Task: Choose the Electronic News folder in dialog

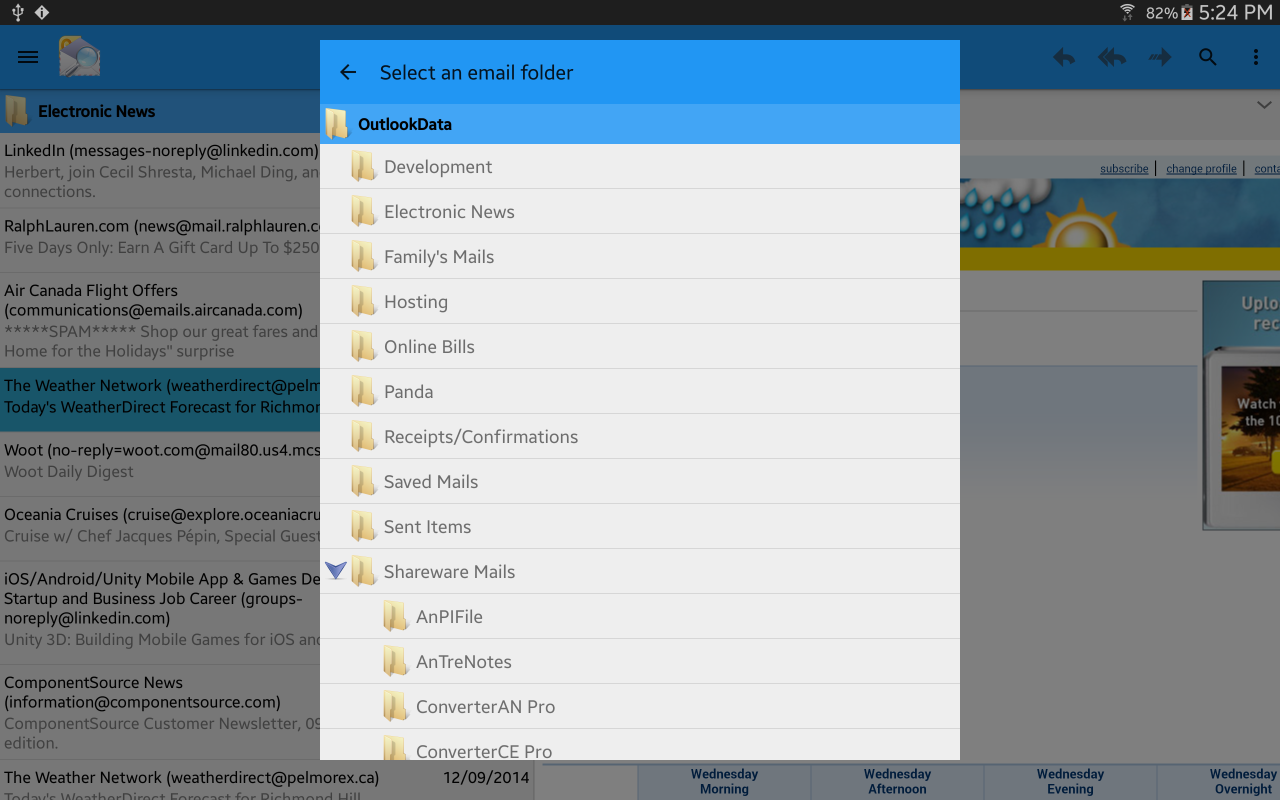Action: pyautogui.click(x=640, y=212)
